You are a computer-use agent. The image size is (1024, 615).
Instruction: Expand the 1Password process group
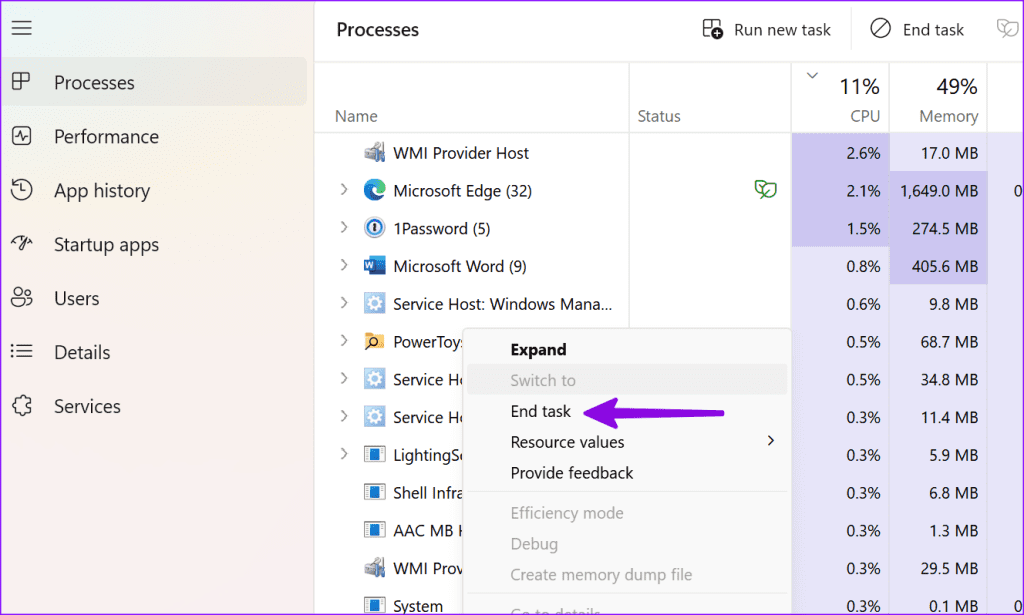(344, 228)
